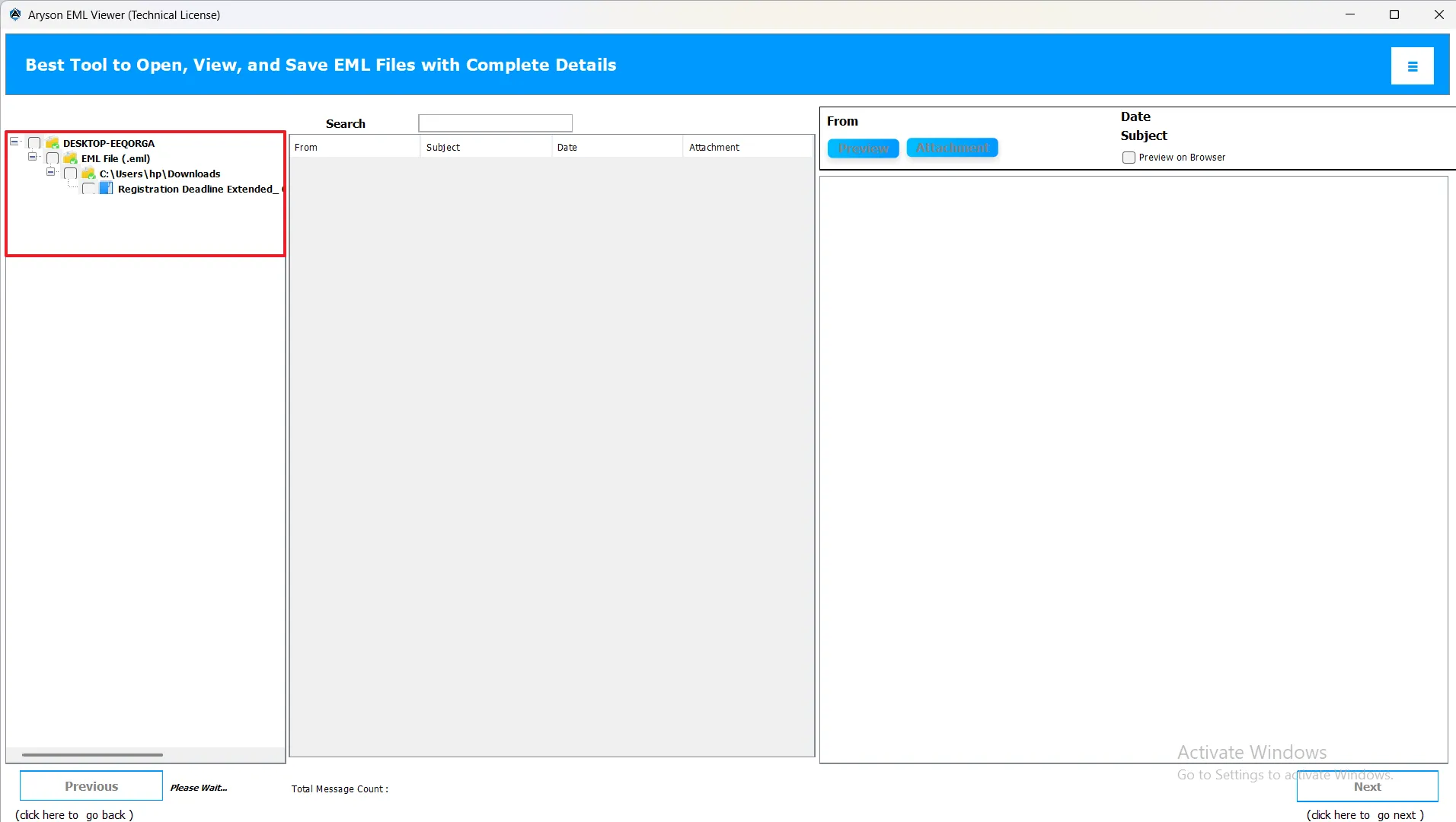Check the DESKTOP-EEQORGA checkbox
The height and width of the screenshot is (822, 1456).
tap(34, 143)
